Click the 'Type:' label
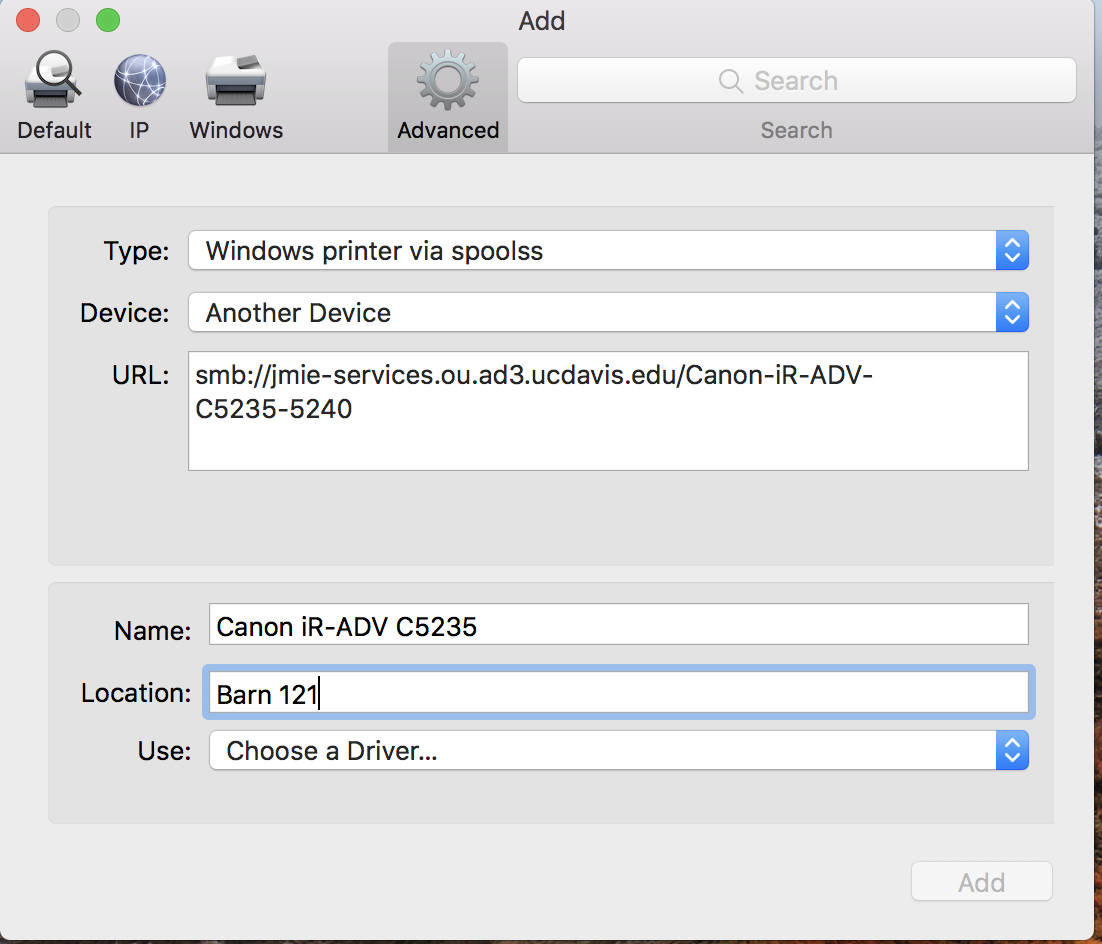This screenshot has width=1102, height=944. tap(136, 251)
